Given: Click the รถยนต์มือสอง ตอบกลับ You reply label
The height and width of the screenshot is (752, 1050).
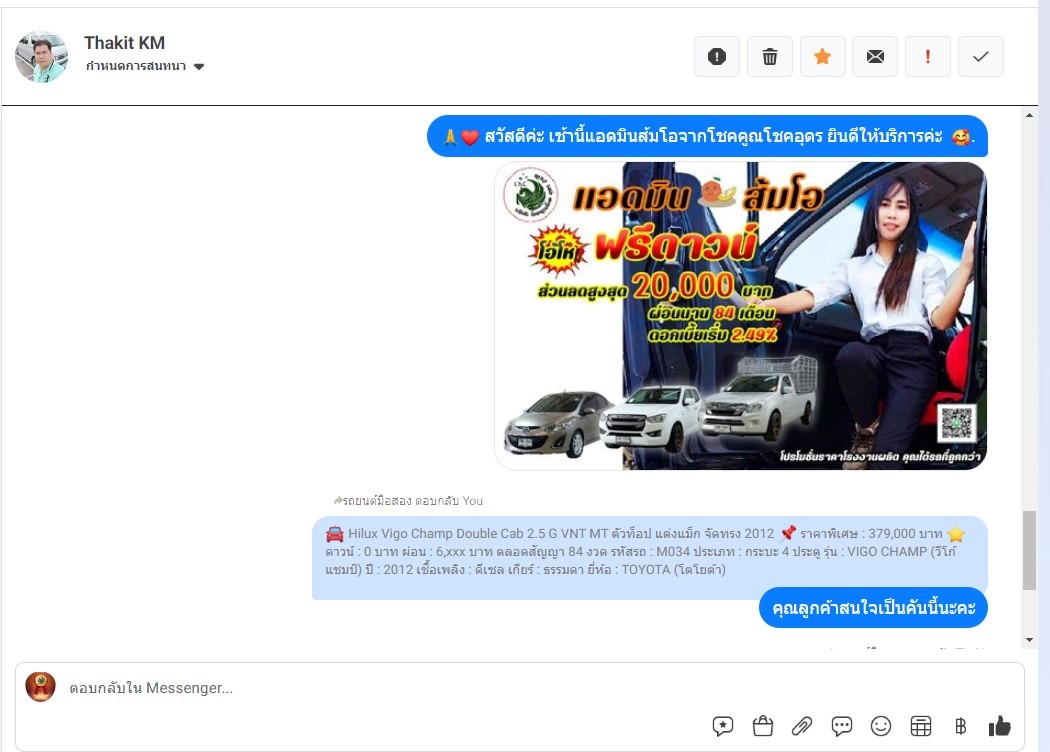Looking at the screenshot, I should 408,501.
